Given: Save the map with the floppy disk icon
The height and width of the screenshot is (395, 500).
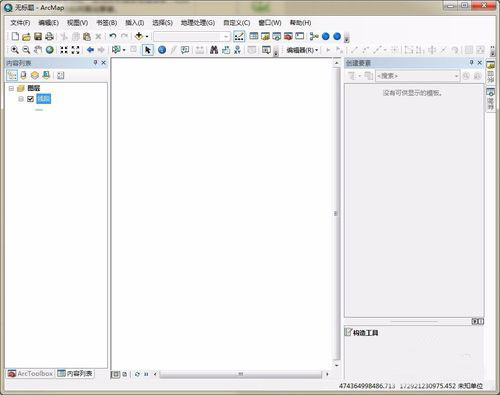Looking at the screenshot, I should coord(38,36).
